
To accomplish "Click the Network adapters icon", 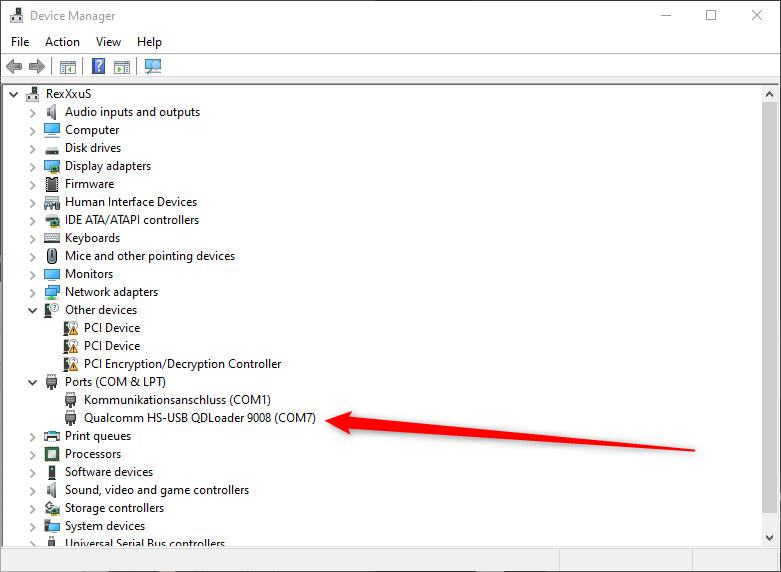I will click(52, 292).
